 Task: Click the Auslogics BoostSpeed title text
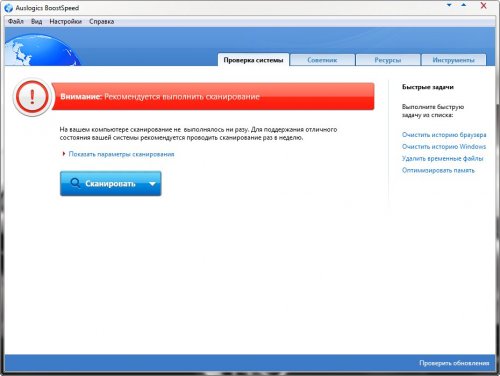click(x=47, y=8)
